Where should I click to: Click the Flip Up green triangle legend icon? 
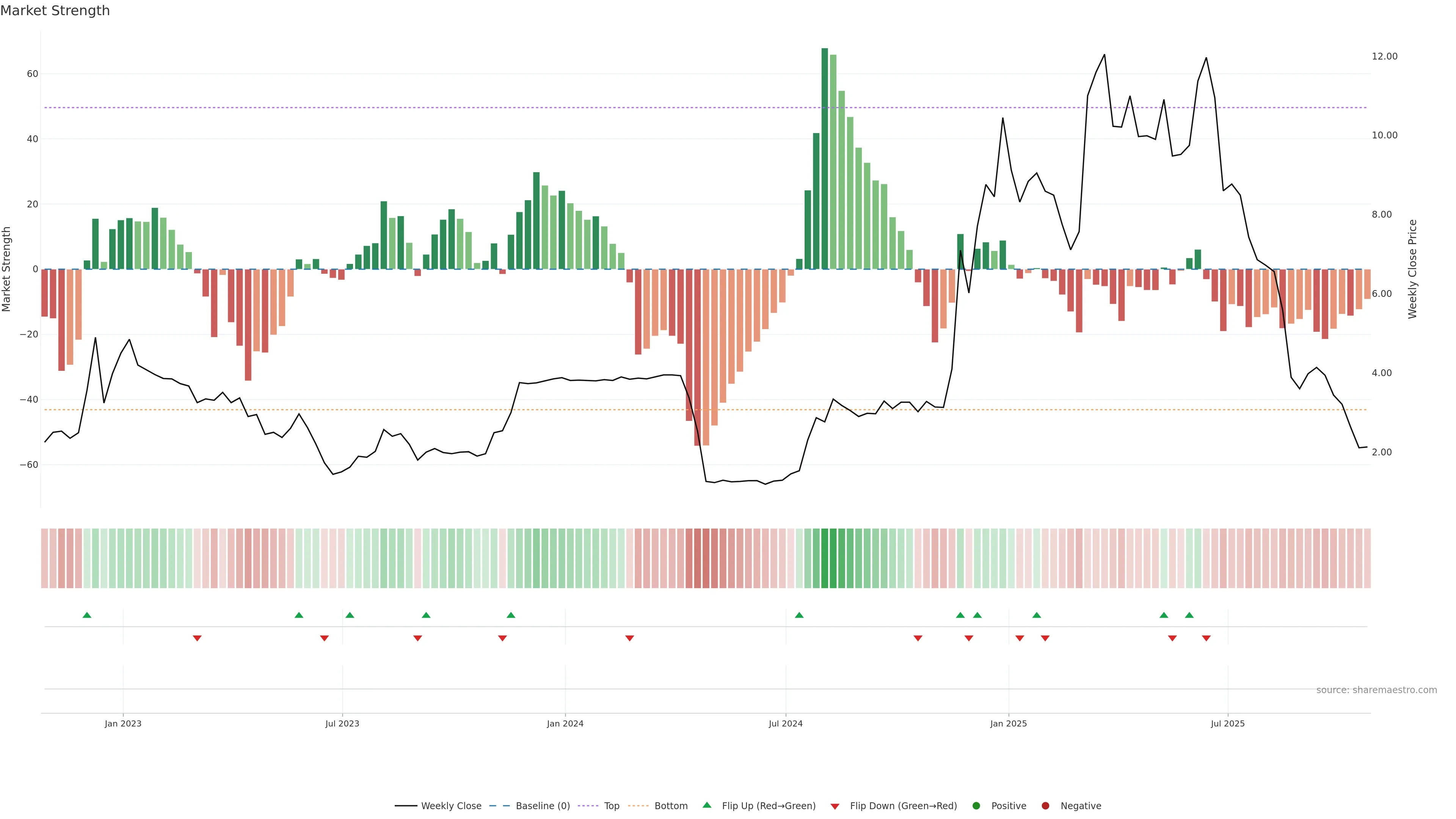706,805
